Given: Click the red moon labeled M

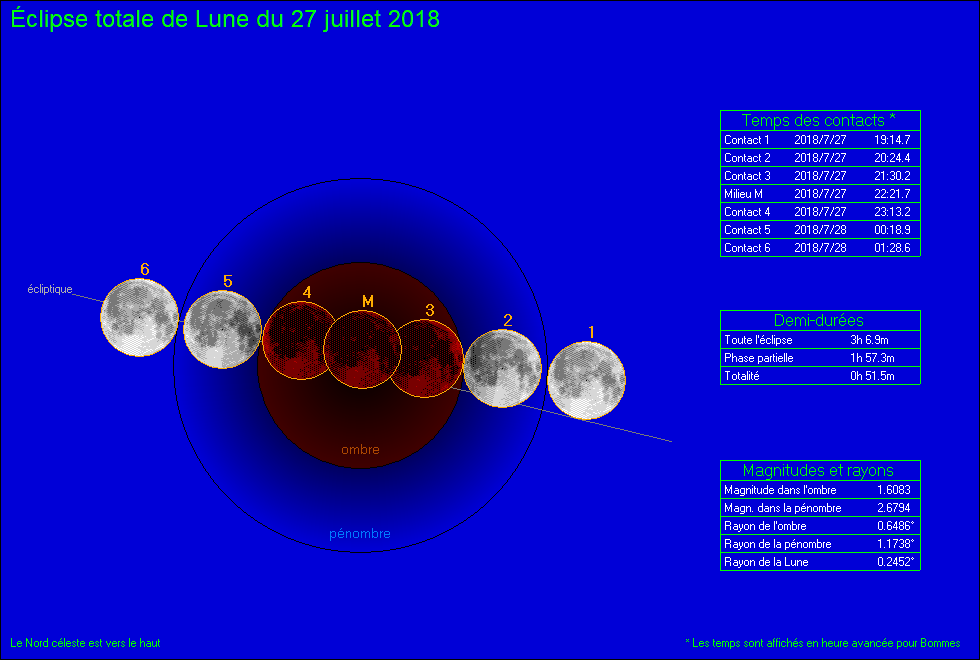Looking at the screenshot, I should pyautogui.click(x=362, y=349).
